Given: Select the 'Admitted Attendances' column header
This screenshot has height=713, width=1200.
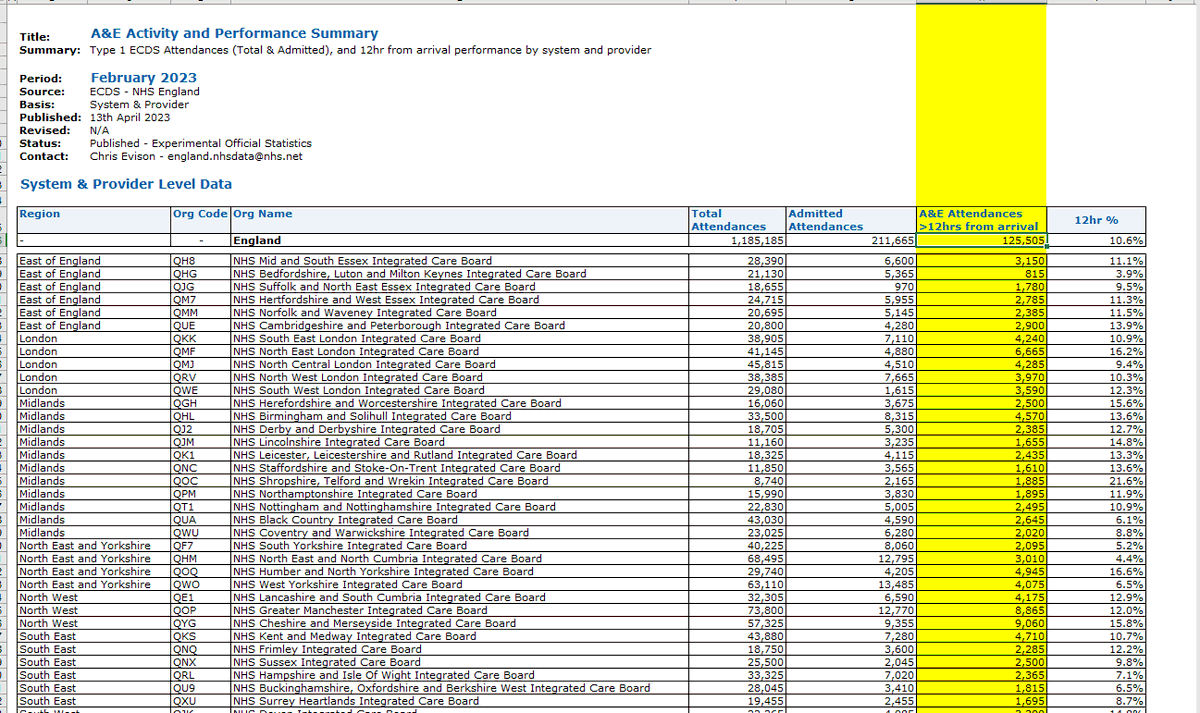Looking at the screenshot, I should click(851, 220).
